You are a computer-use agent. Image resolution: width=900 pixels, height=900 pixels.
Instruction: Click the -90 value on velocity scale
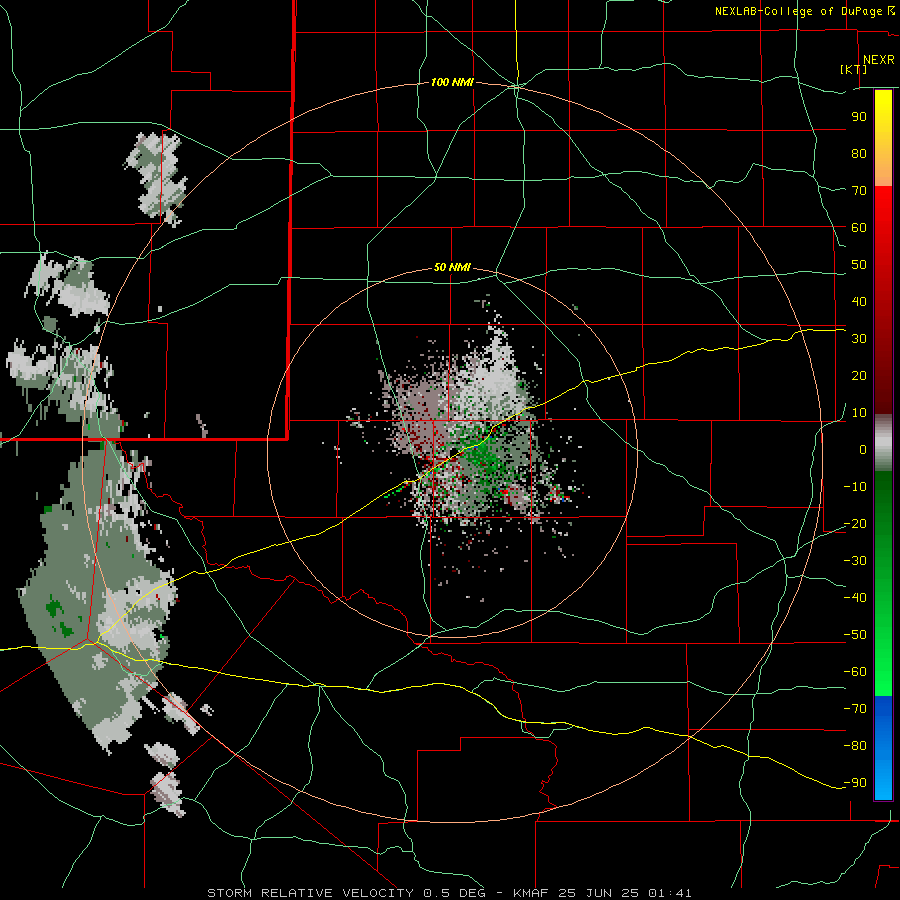point(855,783)
